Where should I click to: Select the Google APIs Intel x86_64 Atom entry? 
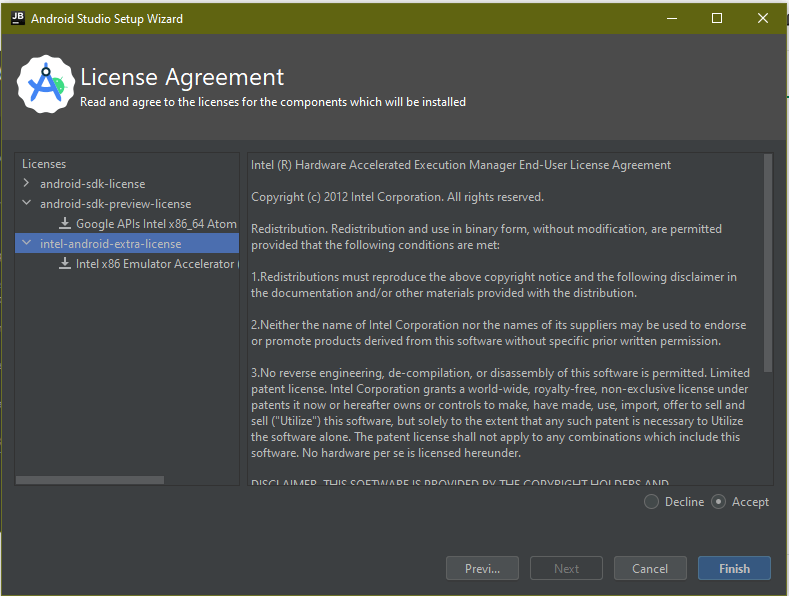coord(156,224)
